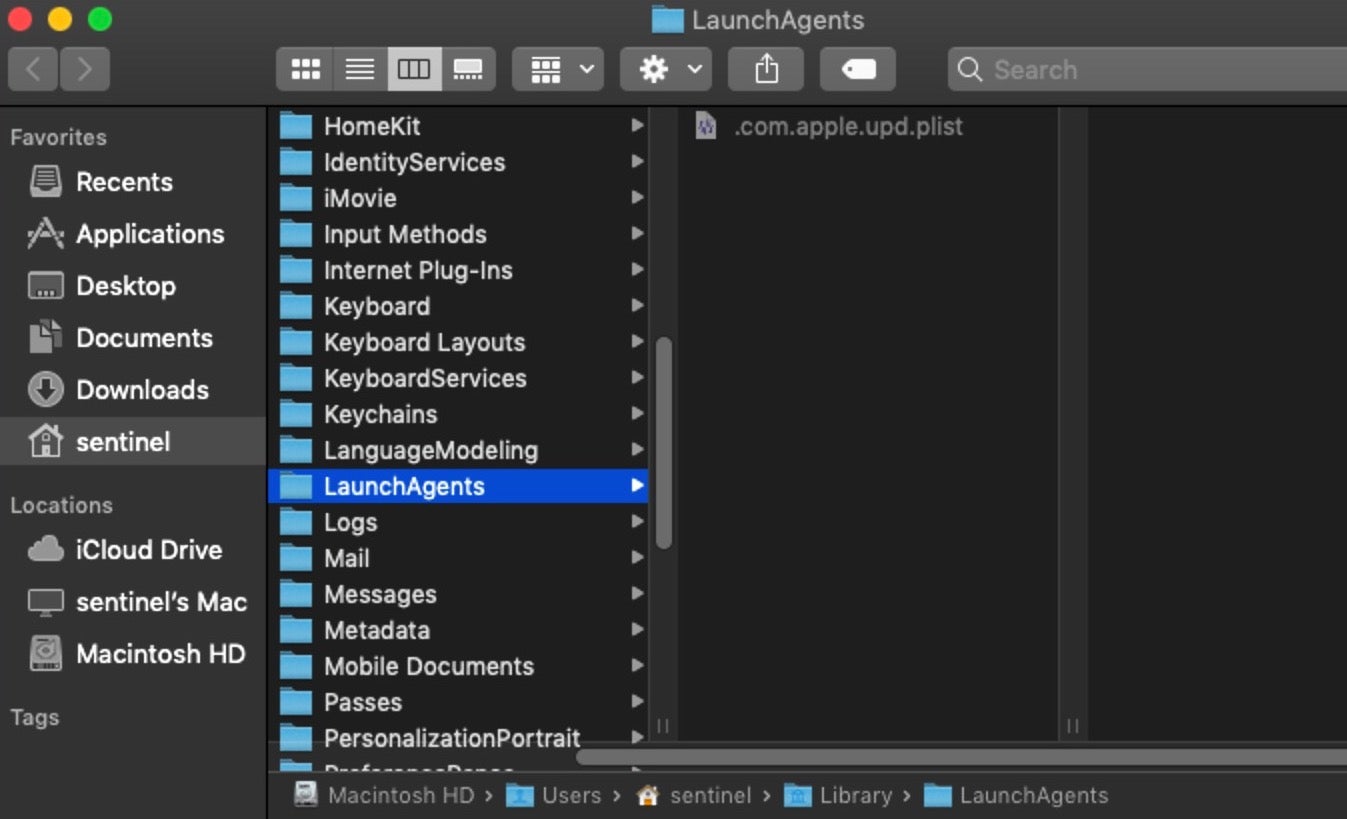Viewport: 1347px width, 819px height.
Task: Switch to icon view in toolbar
Action: click(305, 70)
